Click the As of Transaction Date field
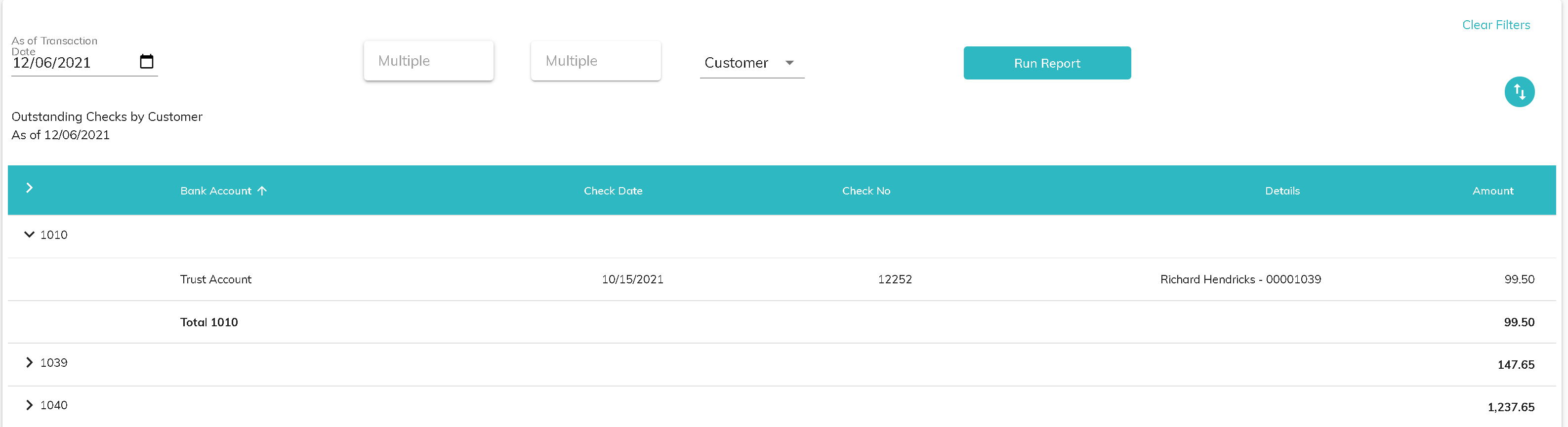 (73, 63)
